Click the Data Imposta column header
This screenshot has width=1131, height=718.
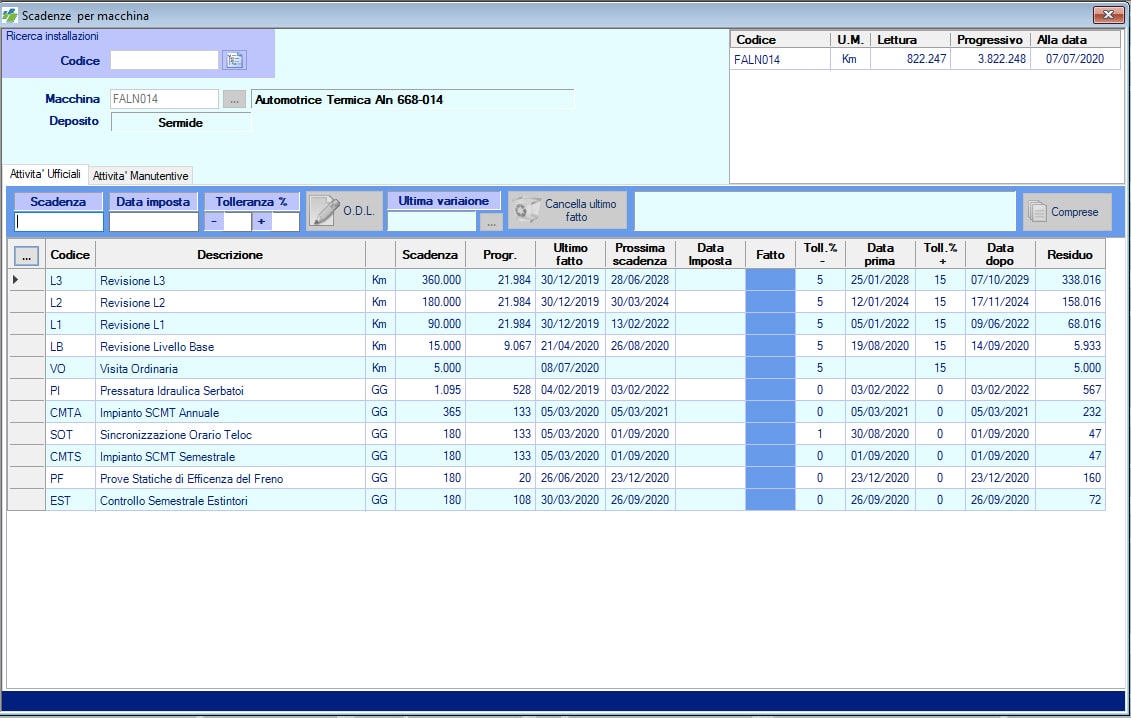(x=710, y=255)
